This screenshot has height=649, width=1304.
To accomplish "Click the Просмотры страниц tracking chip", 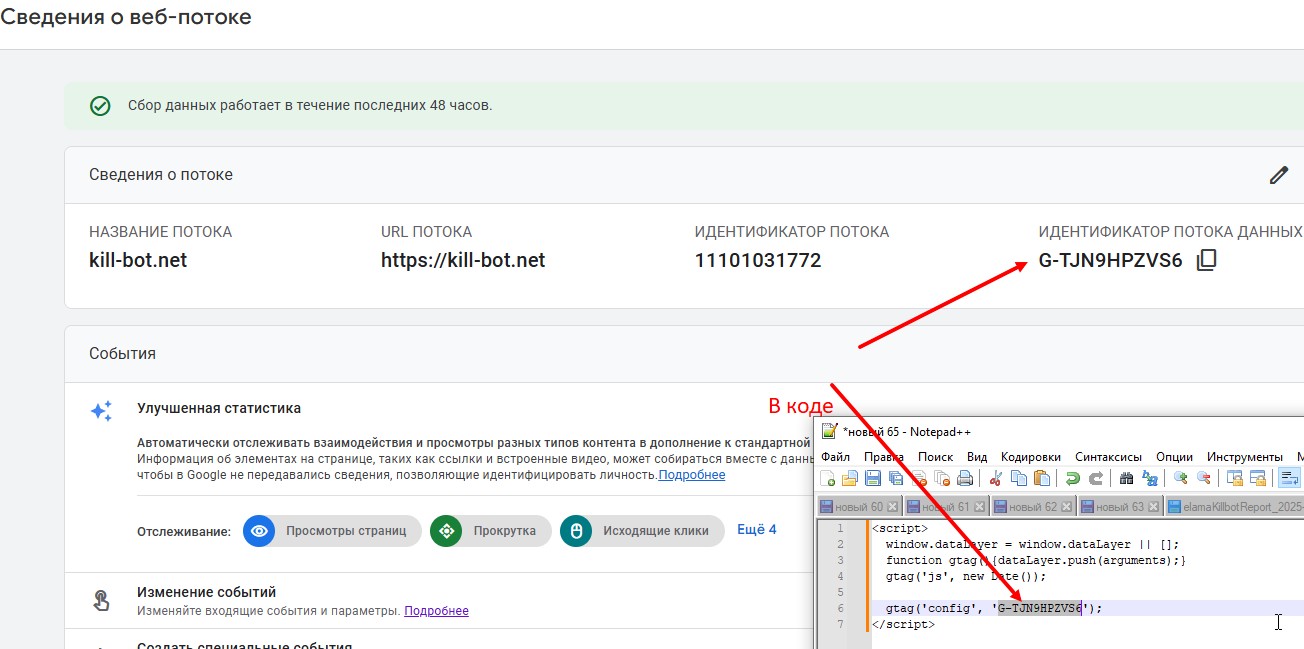I will 332,531.
